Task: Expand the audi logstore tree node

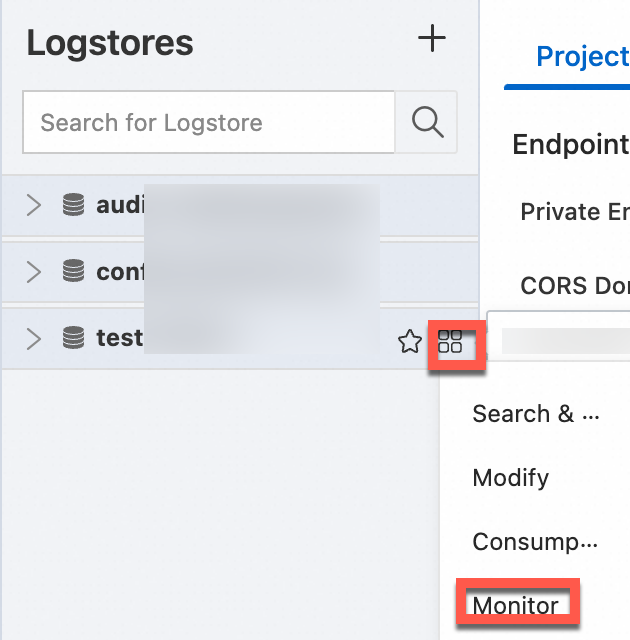Action: click(x=34, y=205)
